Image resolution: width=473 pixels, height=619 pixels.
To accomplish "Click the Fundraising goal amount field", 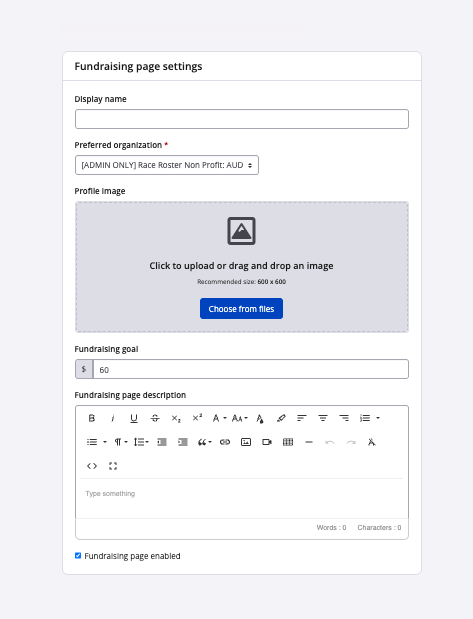I will pos(251,369).
